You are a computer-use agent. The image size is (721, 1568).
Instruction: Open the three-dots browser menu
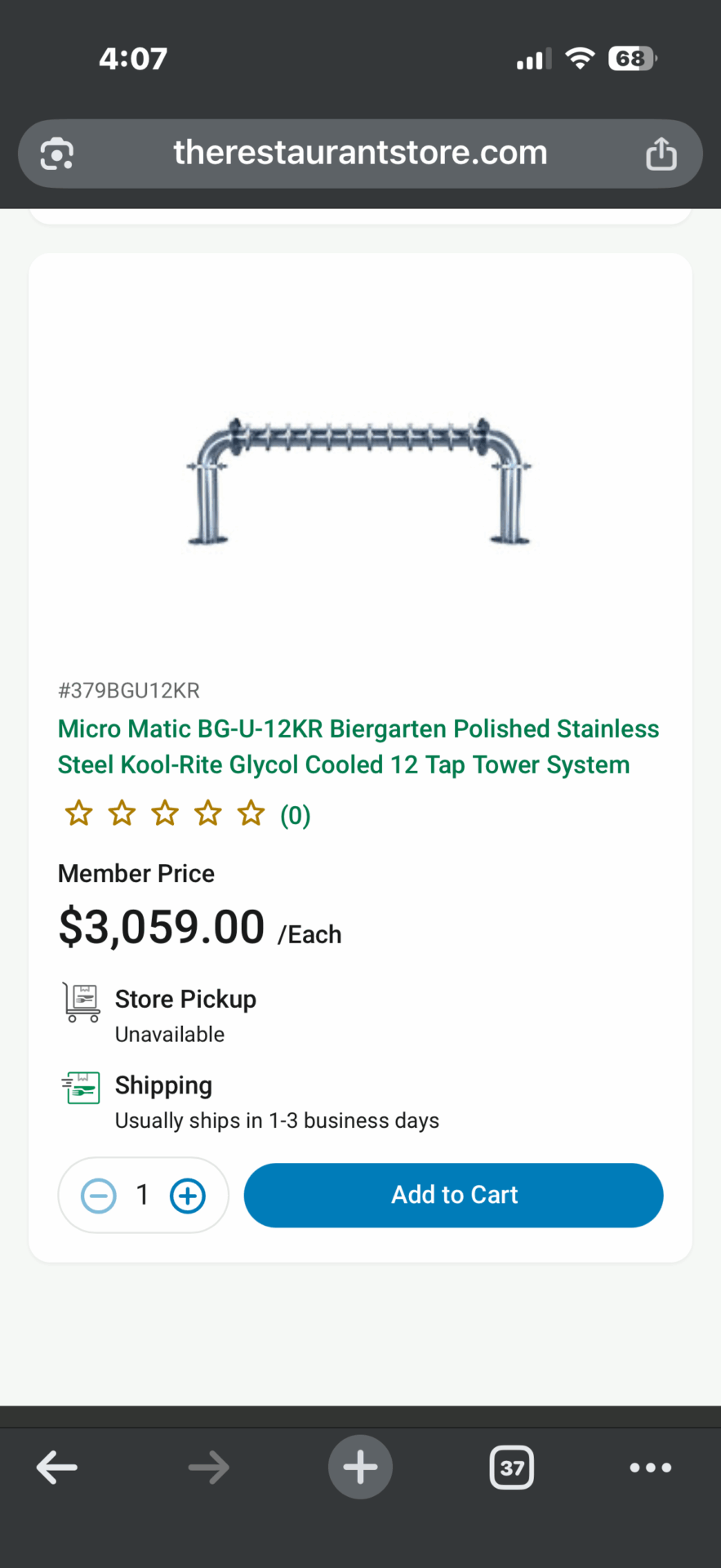click(650, 1468)
